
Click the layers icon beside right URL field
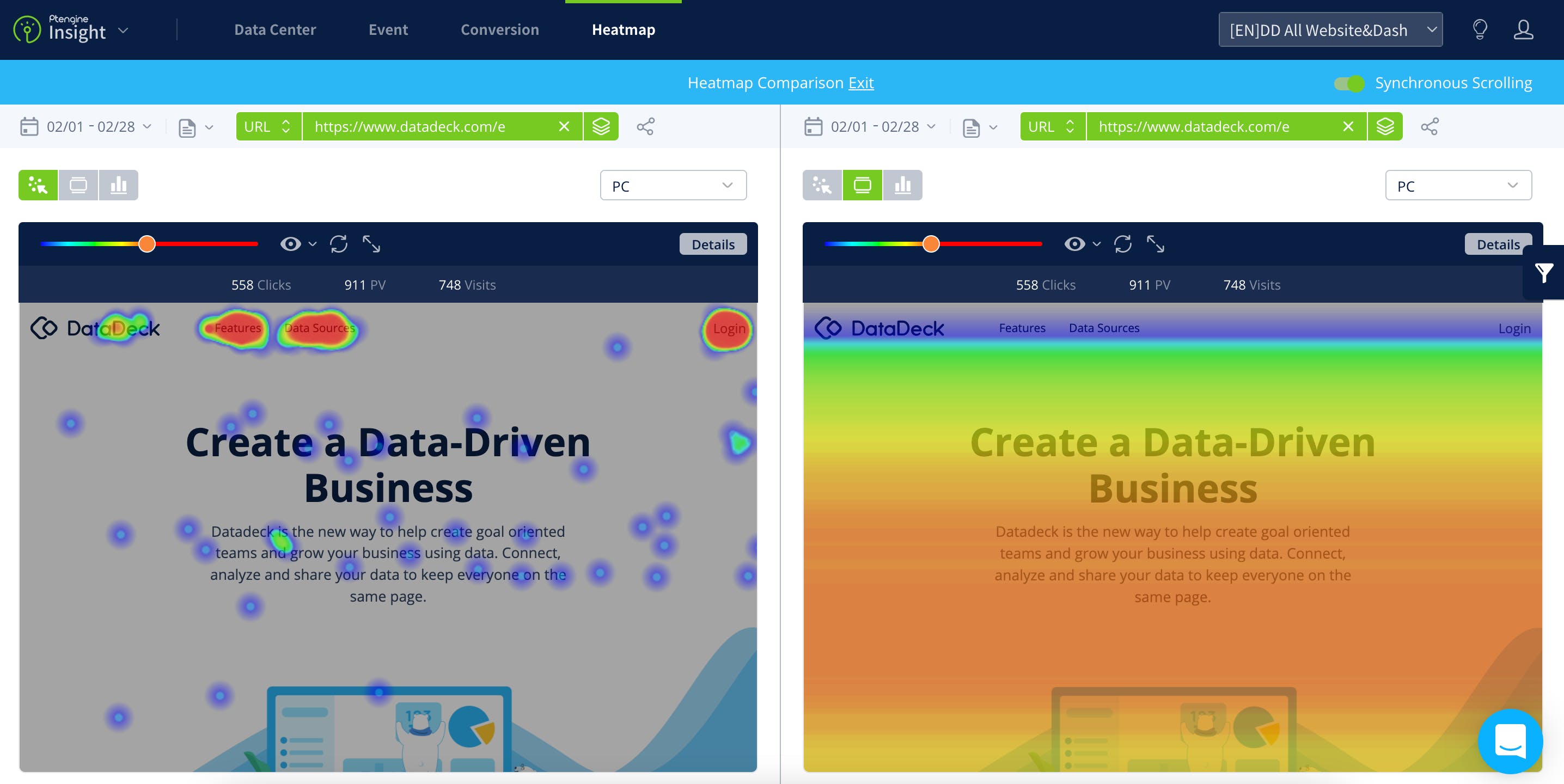pyautogui.click(x=1385, y=126)
